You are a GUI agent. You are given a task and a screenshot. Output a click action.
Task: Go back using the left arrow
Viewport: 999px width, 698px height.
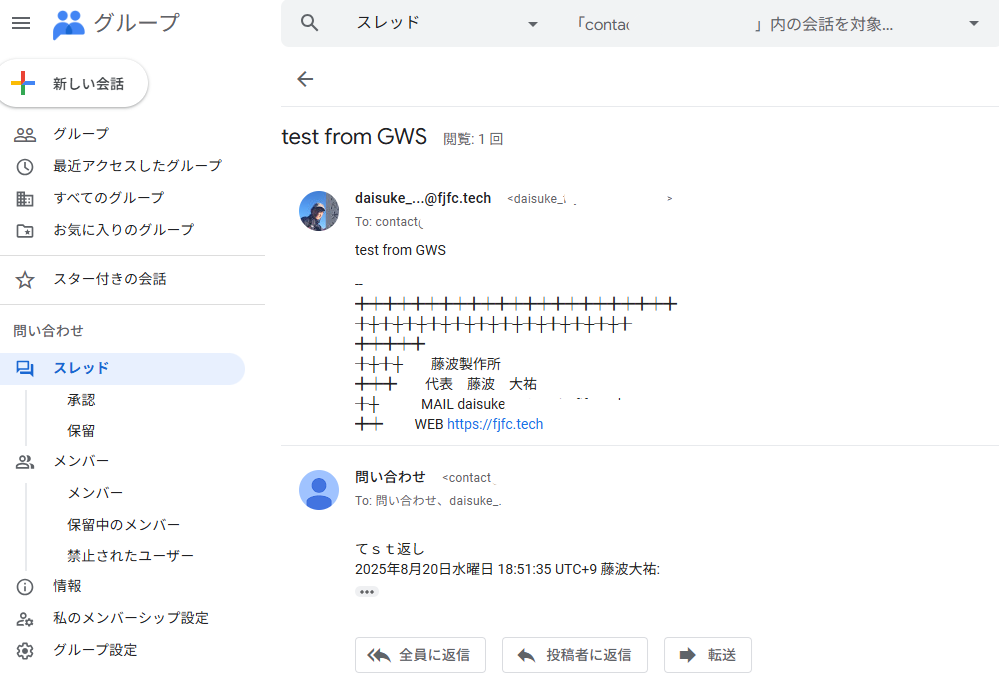[305, 79]
